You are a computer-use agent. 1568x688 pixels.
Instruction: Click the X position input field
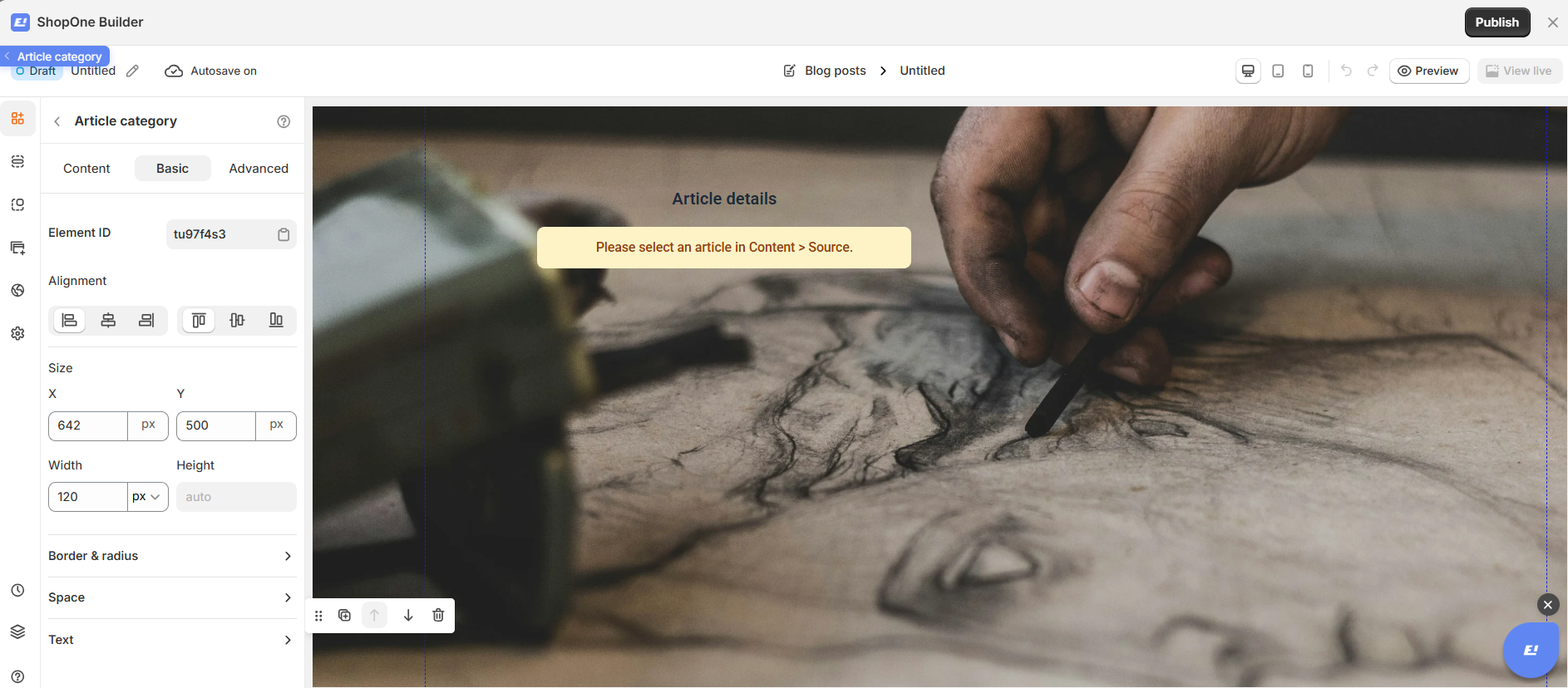click(x=88, y=425)
